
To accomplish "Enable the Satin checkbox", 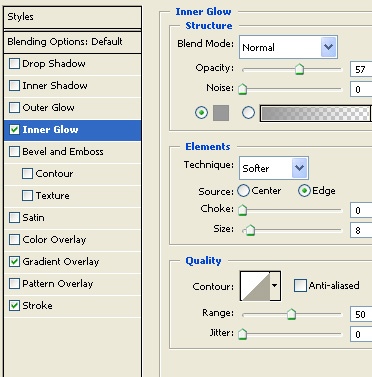I will click(x=14, y=217).
